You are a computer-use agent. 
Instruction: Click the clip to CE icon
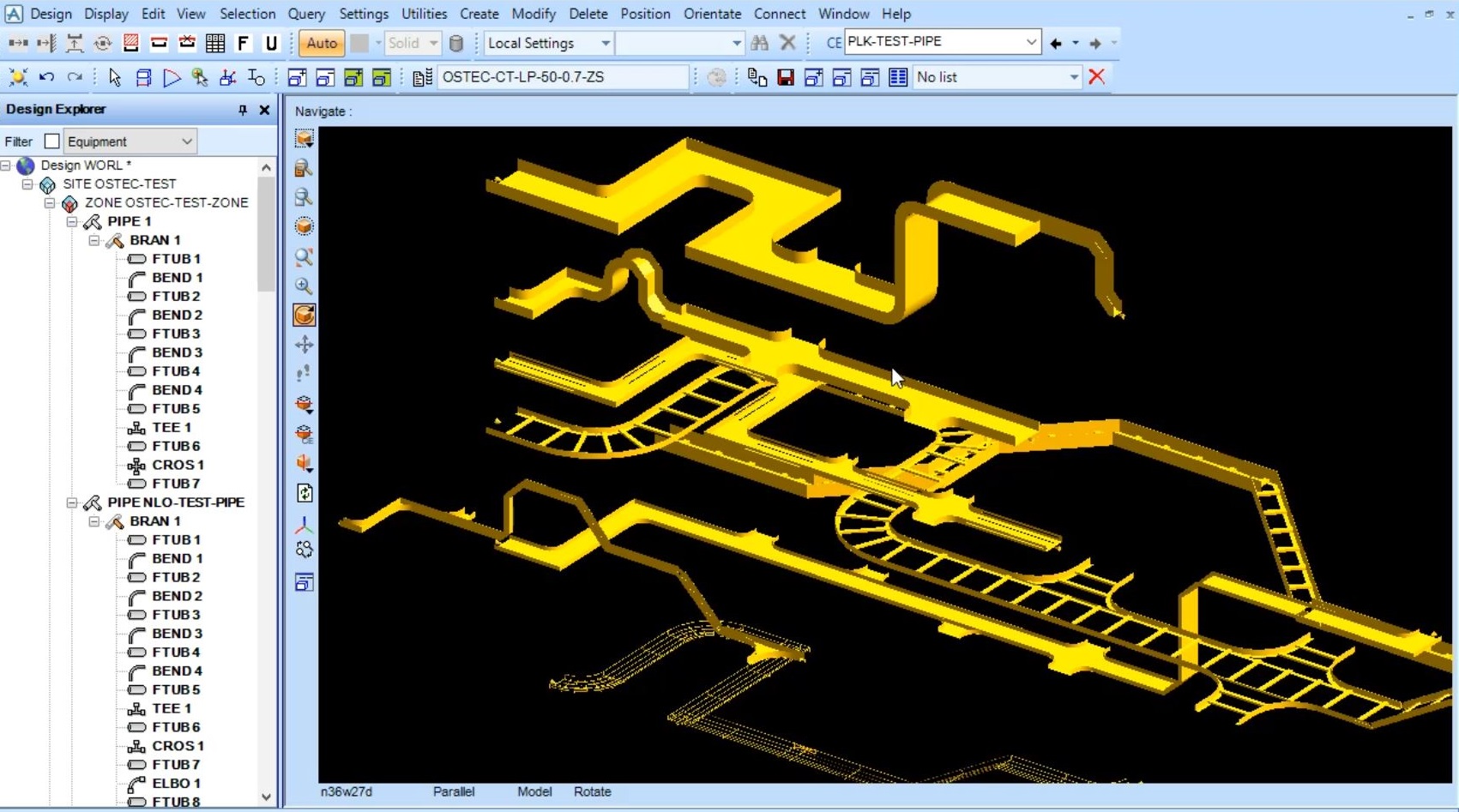point(304,434)
